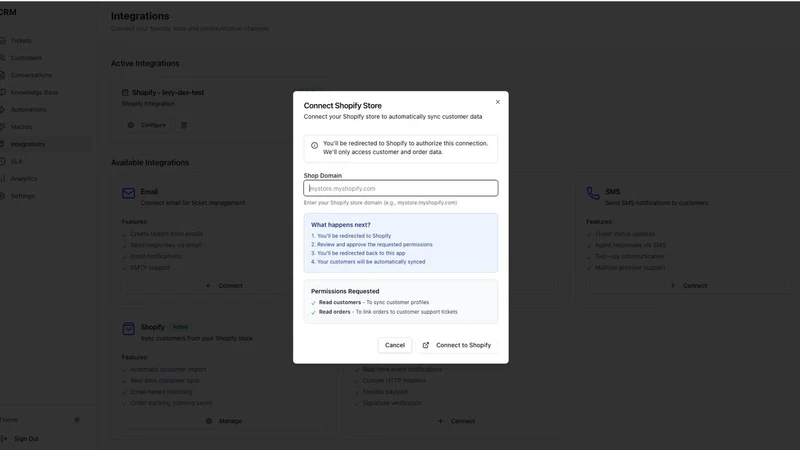Click 'Create tickets from emails' feature text
The height and width of the screenshot is (450, 800).
click(166, 234)
